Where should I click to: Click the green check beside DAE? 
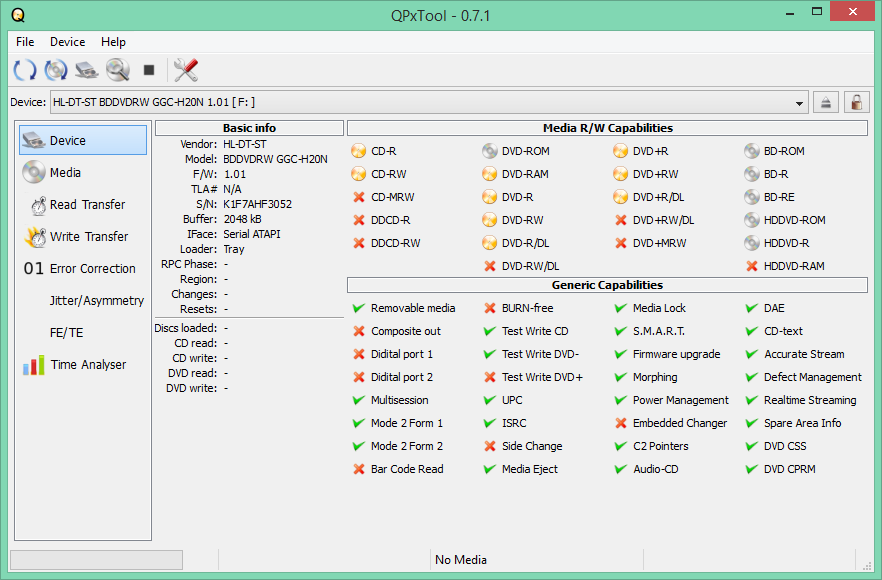click(x=752, y=308)
